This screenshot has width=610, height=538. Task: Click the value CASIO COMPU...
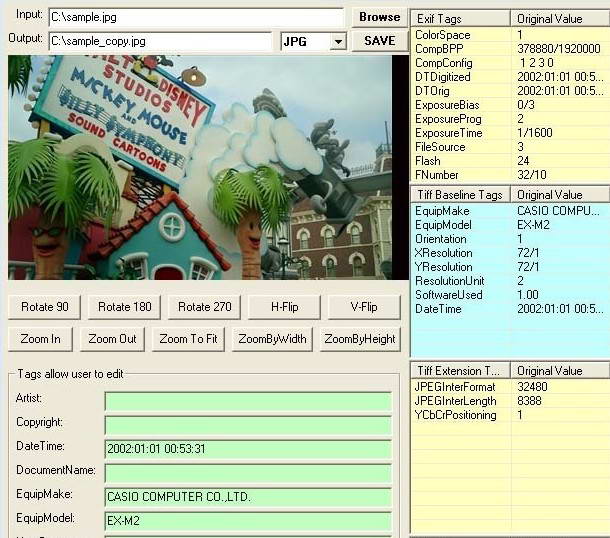(558, 211)
